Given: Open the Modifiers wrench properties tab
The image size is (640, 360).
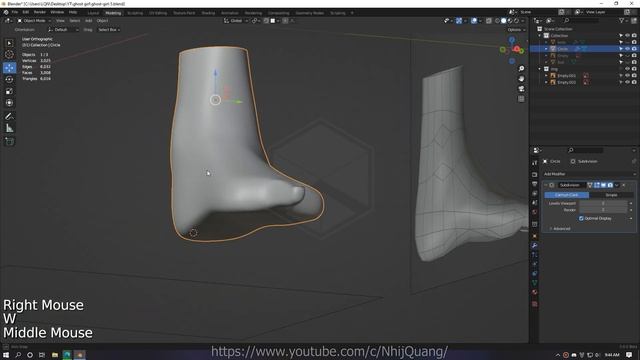Looking at the screenshot, I should pos(534,245).
